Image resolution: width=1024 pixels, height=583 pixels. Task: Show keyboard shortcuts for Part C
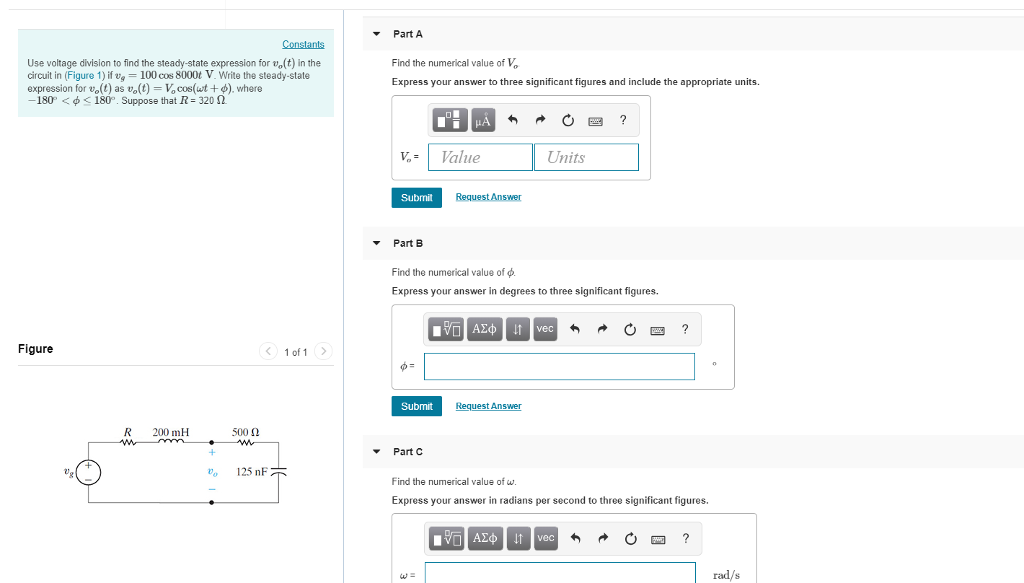[x=658, y=540]
